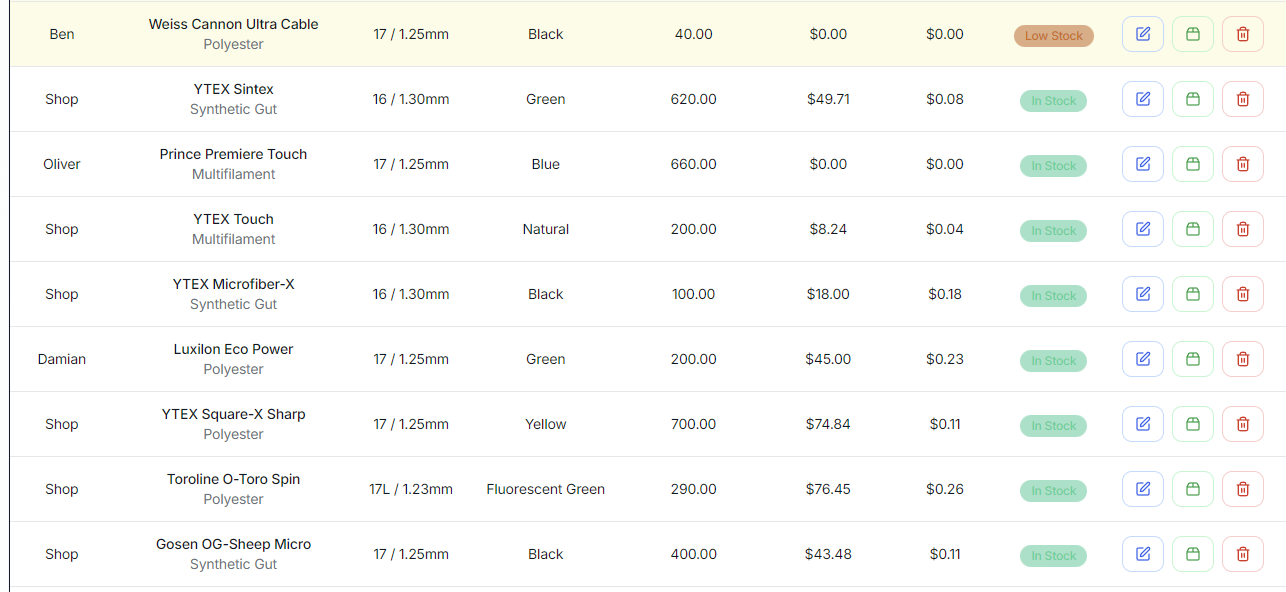This screenshot has height=592, width=1286.
Task: Click the green box icon for Weiss Cannon Ultra Cable
Action: (x=1193, y=34)
